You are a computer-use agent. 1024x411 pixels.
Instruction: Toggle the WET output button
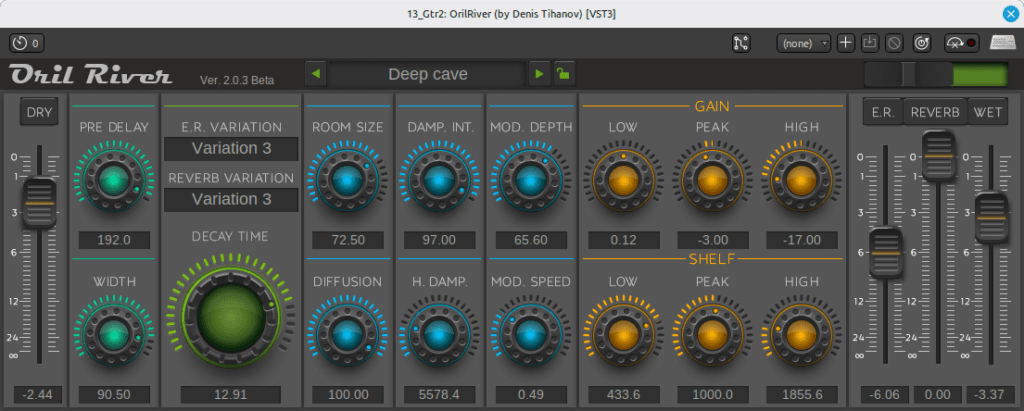click(x=988, y=112)
